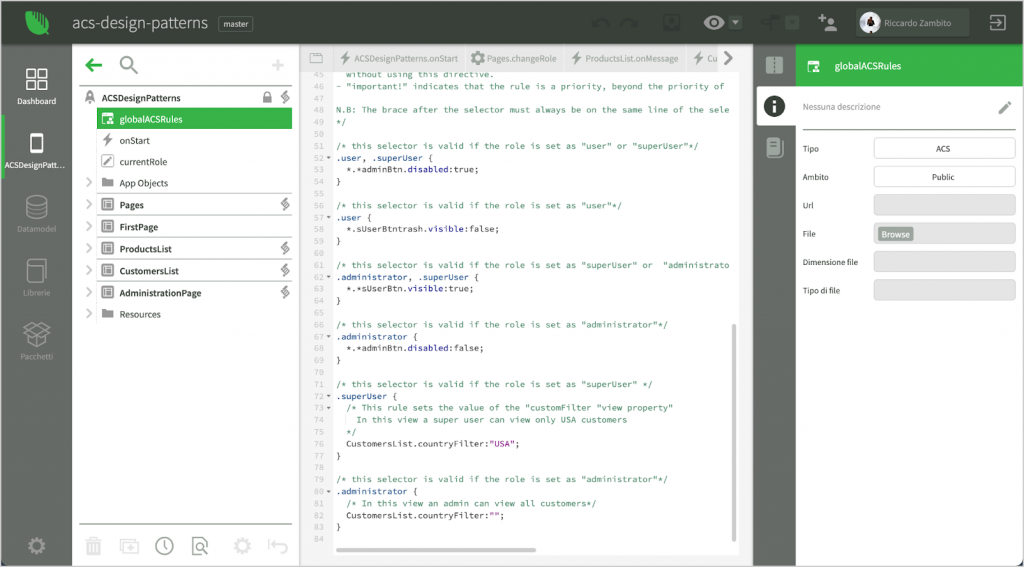
Task: Click the Ambito field showing Public
Action: [x=944, y=177]
